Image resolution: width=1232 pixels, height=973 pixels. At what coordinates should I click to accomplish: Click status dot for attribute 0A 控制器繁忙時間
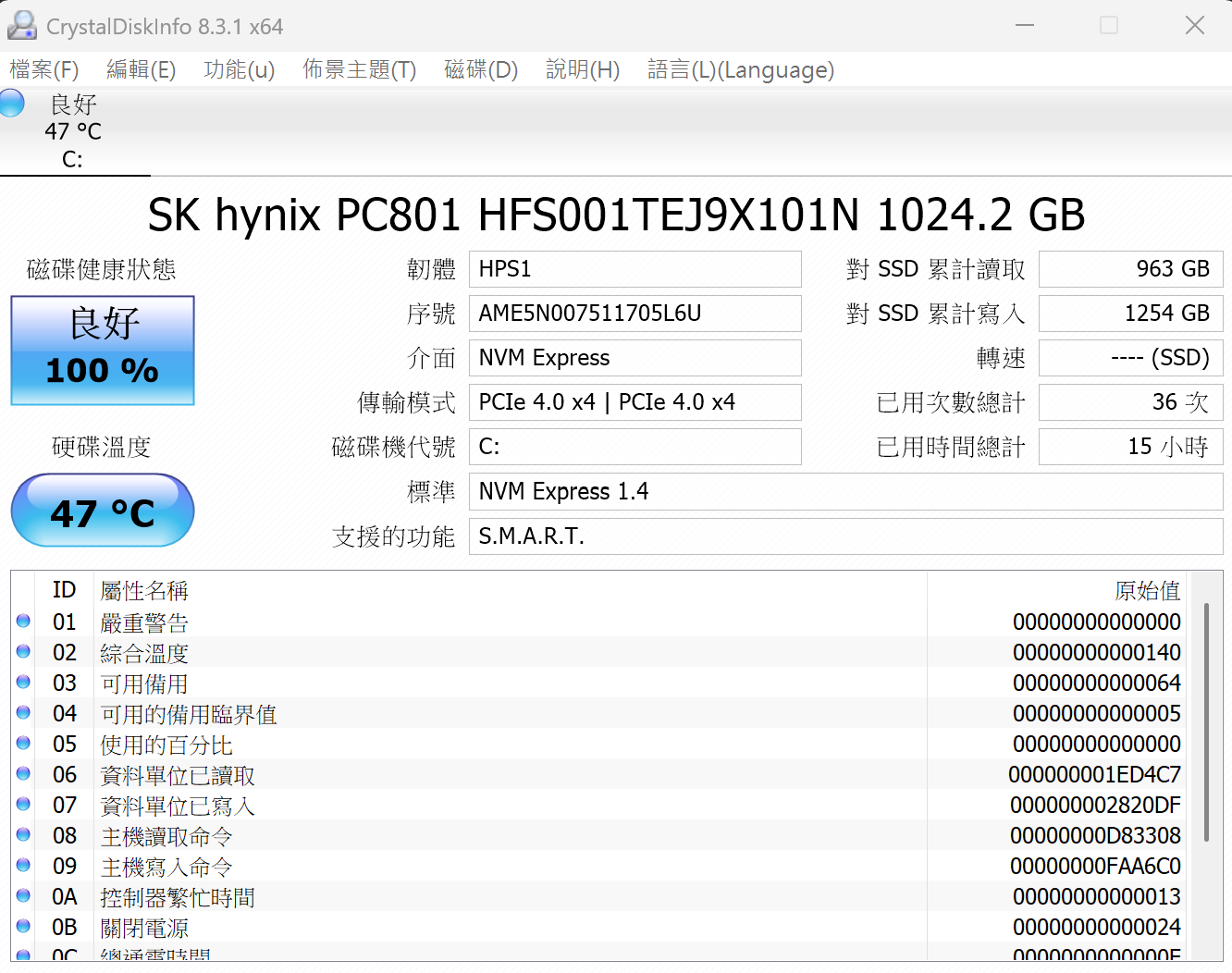(24, 896)
